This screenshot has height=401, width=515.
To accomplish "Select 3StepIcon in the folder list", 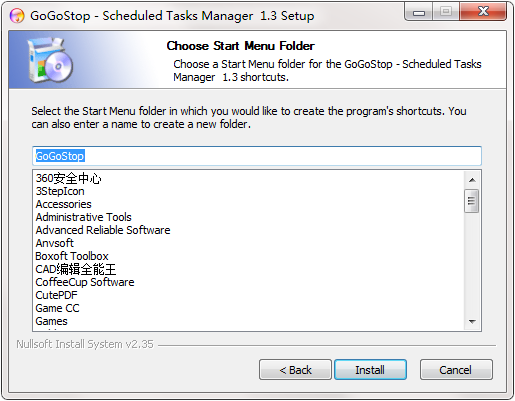I will [x=60, y=191].
